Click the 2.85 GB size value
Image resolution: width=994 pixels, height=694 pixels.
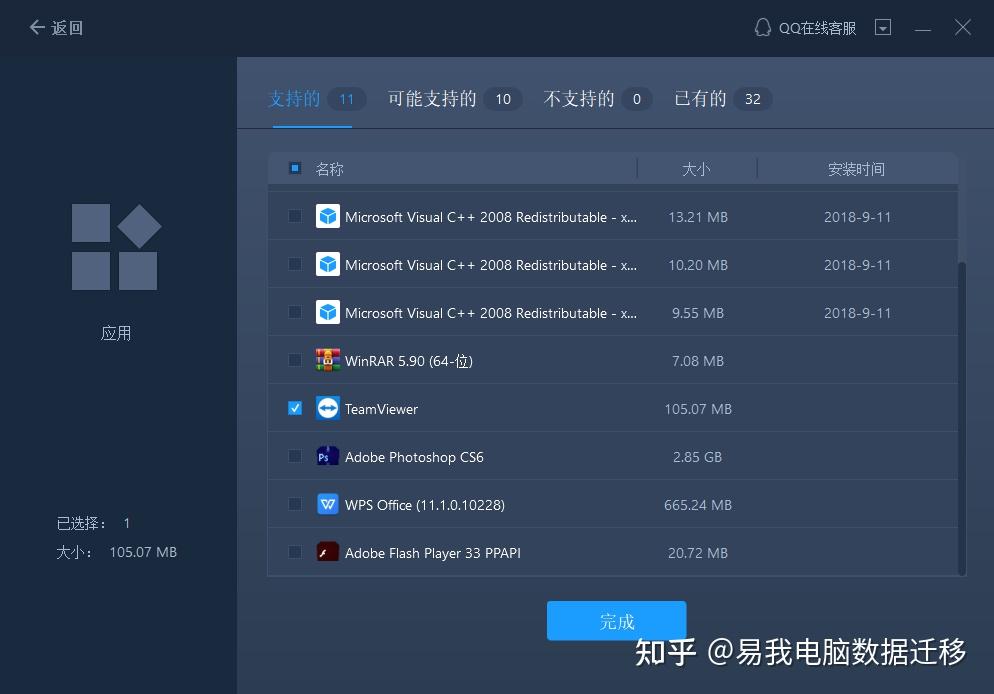point(697,457)
